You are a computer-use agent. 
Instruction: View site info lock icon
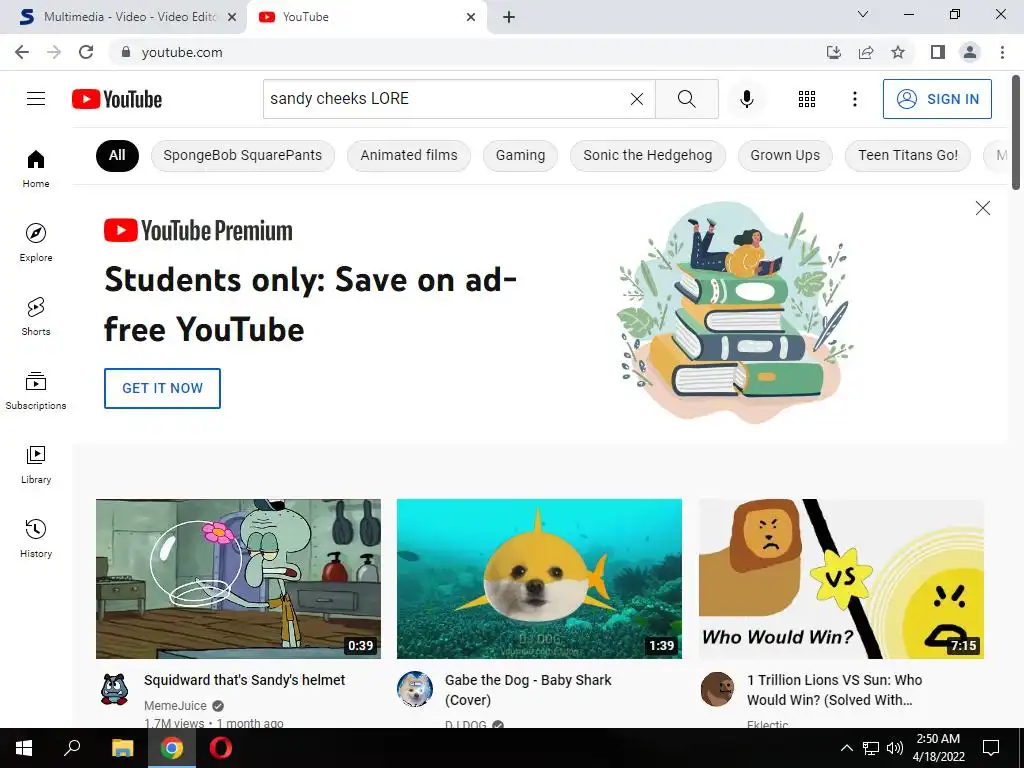(x=126, y=52)
